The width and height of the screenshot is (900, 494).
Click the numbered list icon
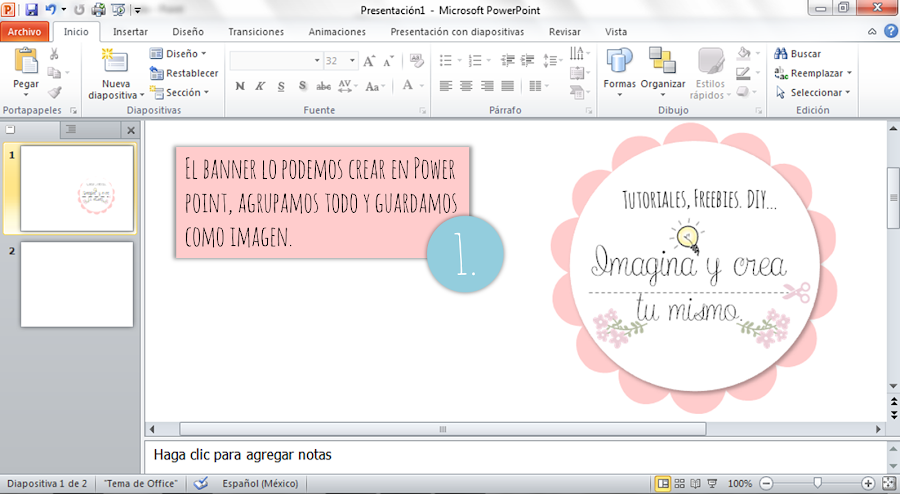(475, 60)
